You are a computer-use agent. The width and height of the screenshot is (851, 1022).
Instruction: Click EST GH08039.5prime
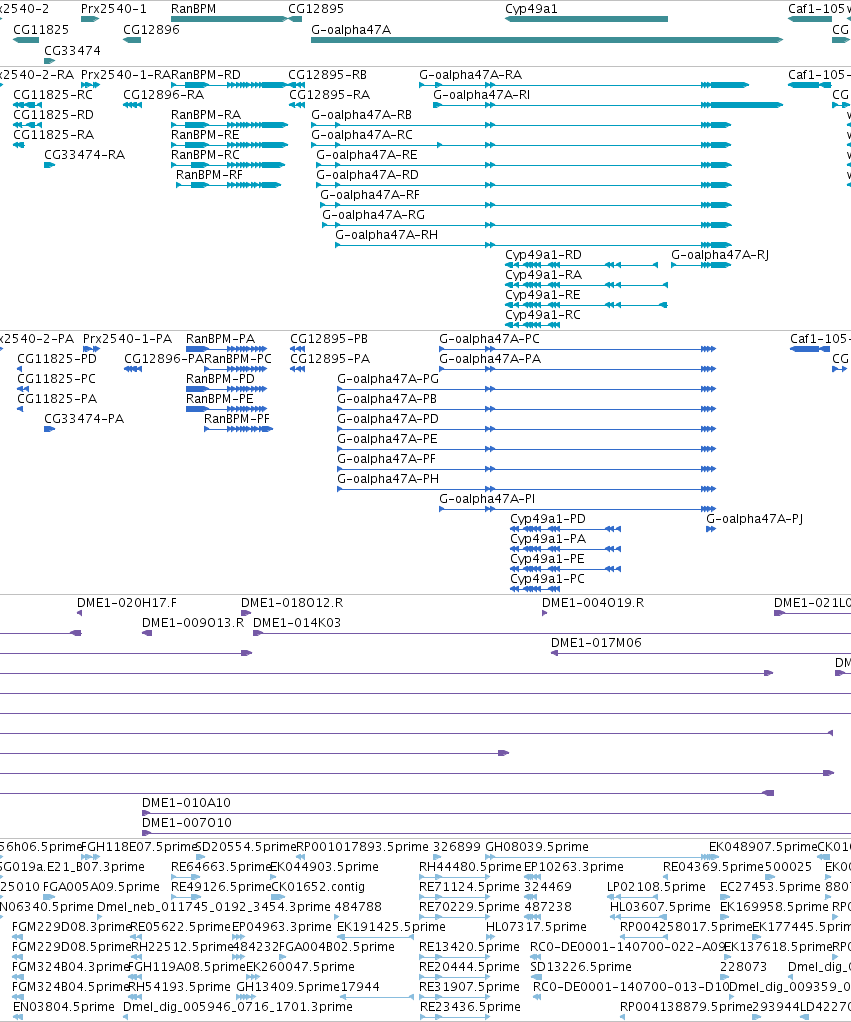537,847
